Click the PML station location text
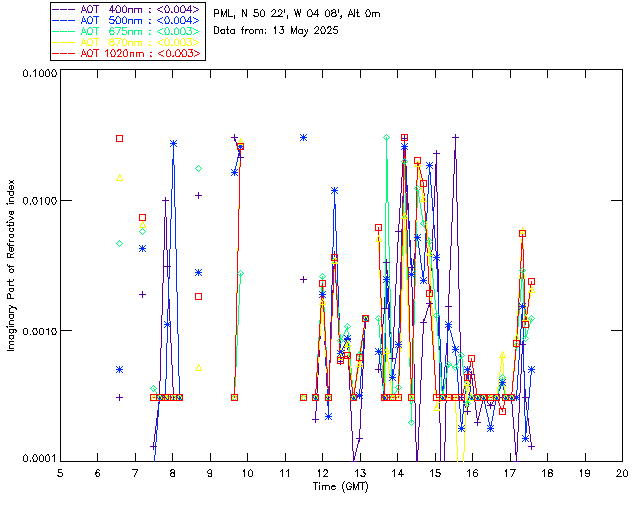 coord(297,14)
